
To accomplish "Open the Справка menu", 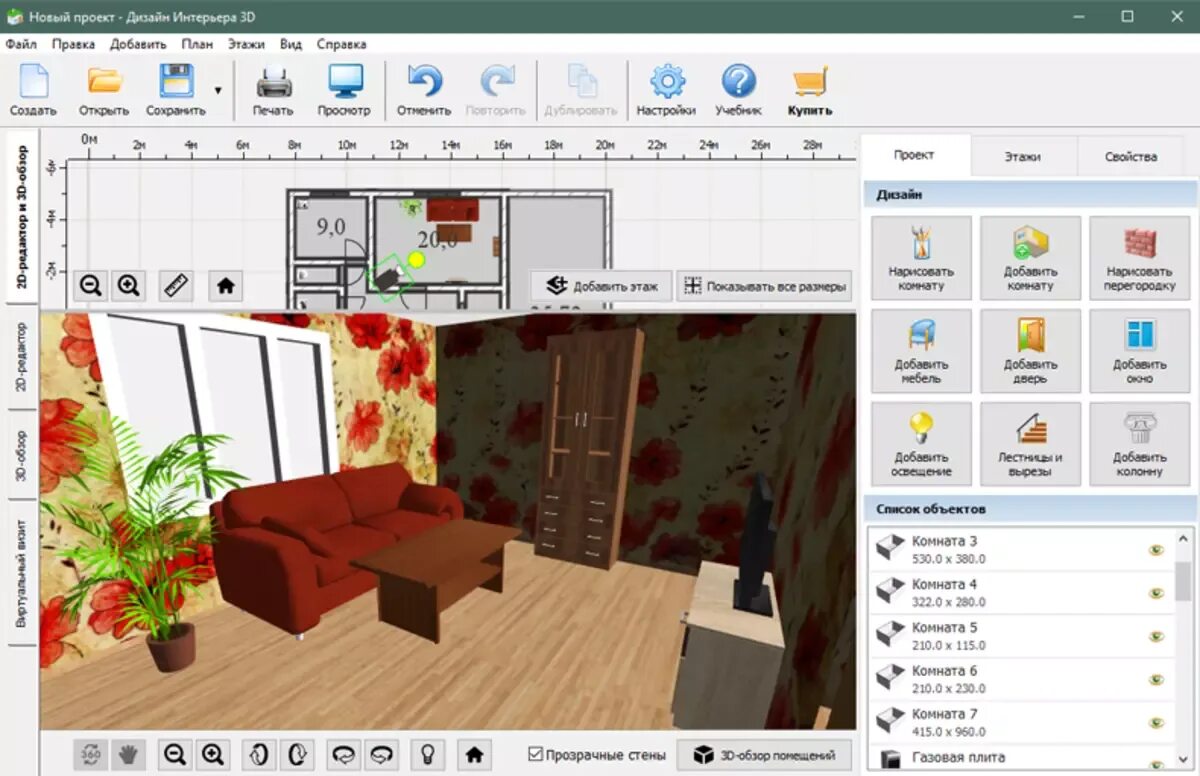I will point(342,44).
